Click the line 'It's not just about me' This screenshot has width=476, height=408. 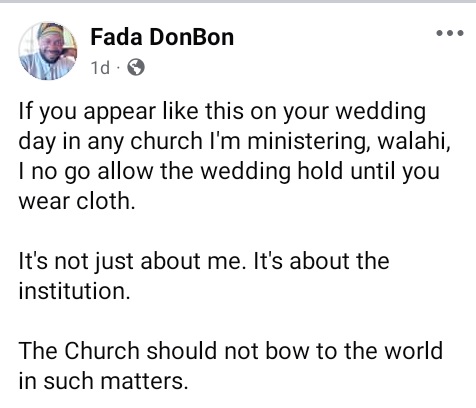(x=204, y=261)
